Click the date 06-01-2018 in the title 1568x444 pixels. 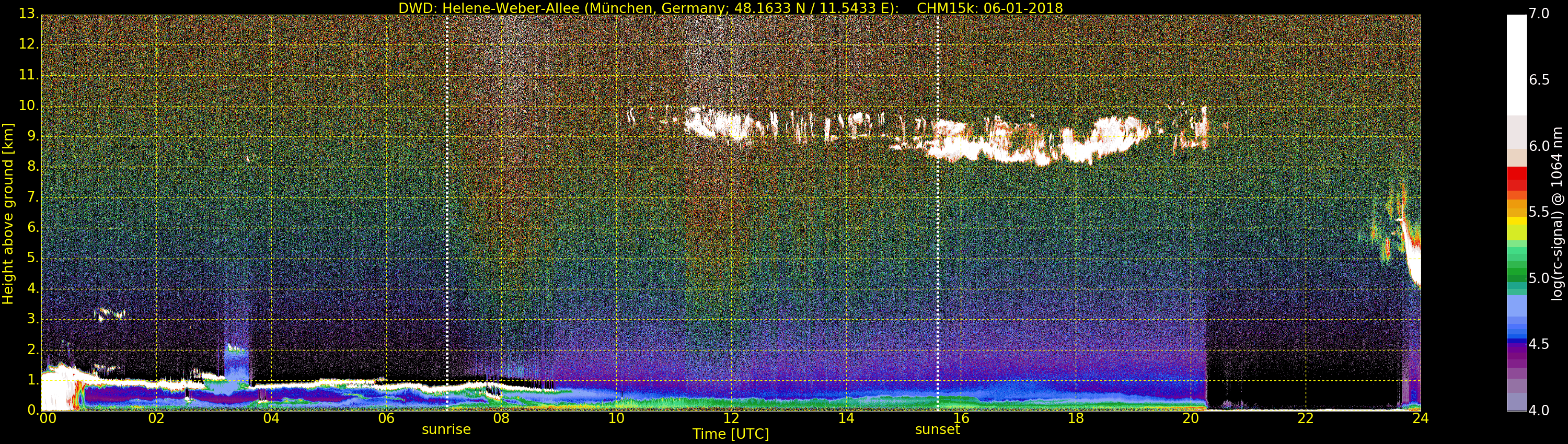point(1023,8)
